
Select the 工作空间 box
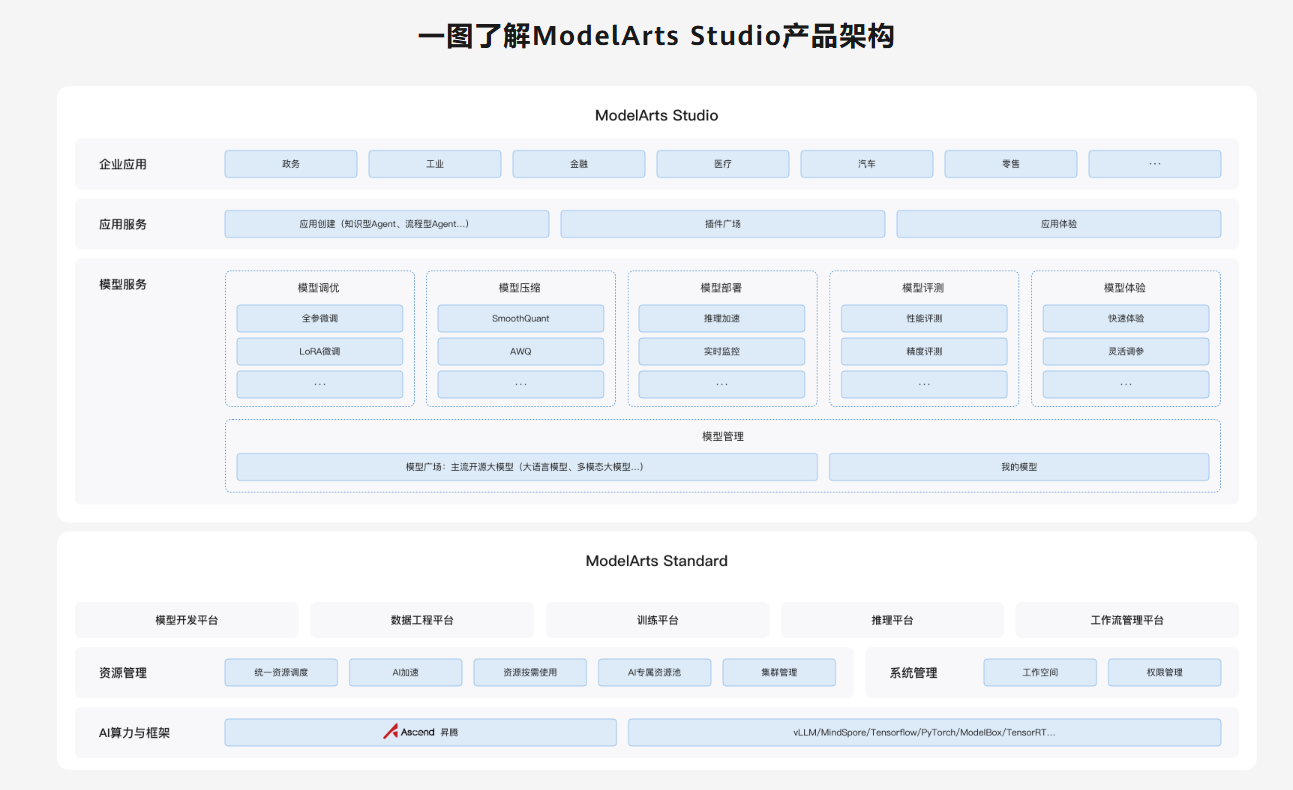click(x=1040, y=672)
